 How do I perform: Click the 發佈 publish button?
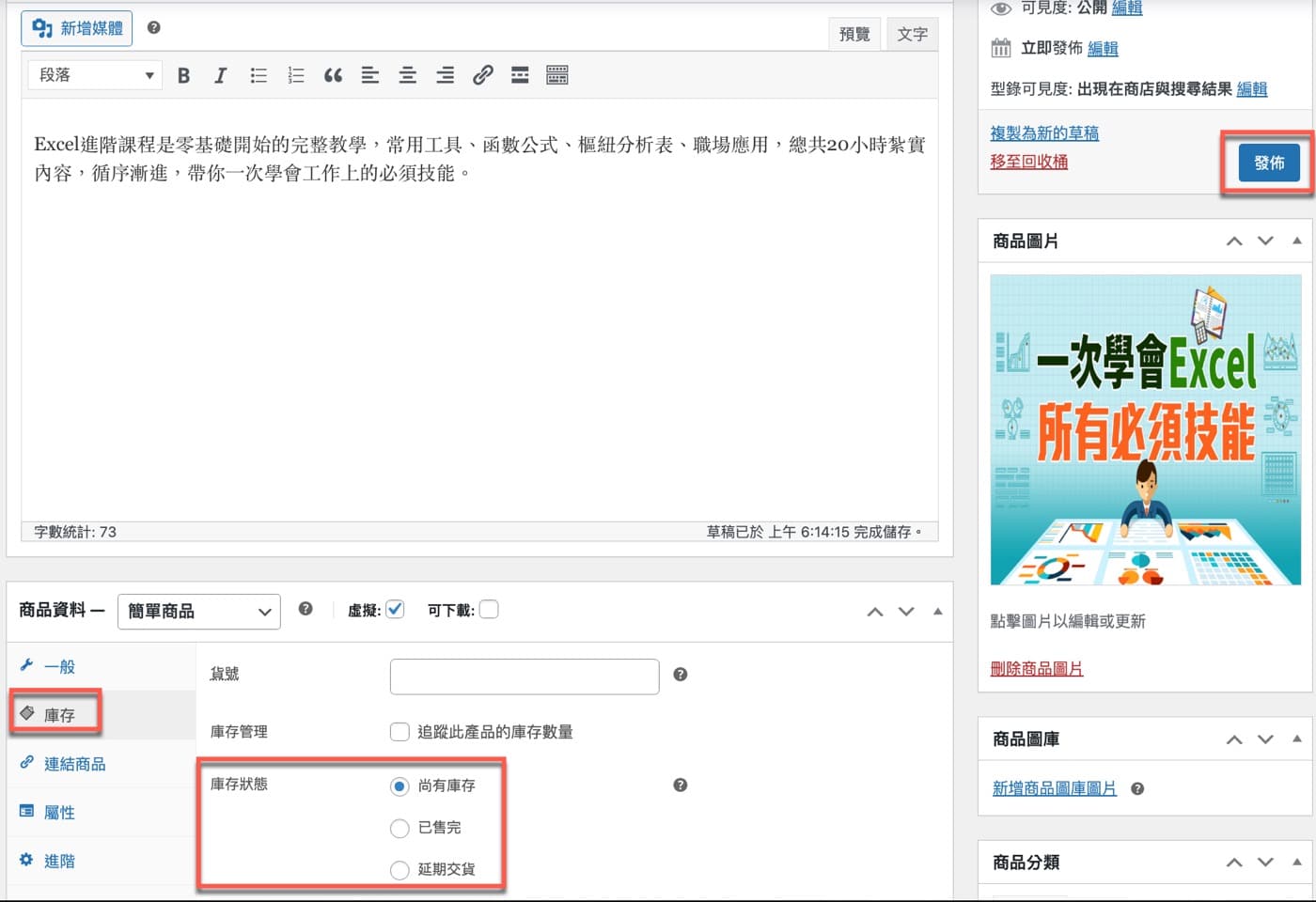pos(1269,163)
